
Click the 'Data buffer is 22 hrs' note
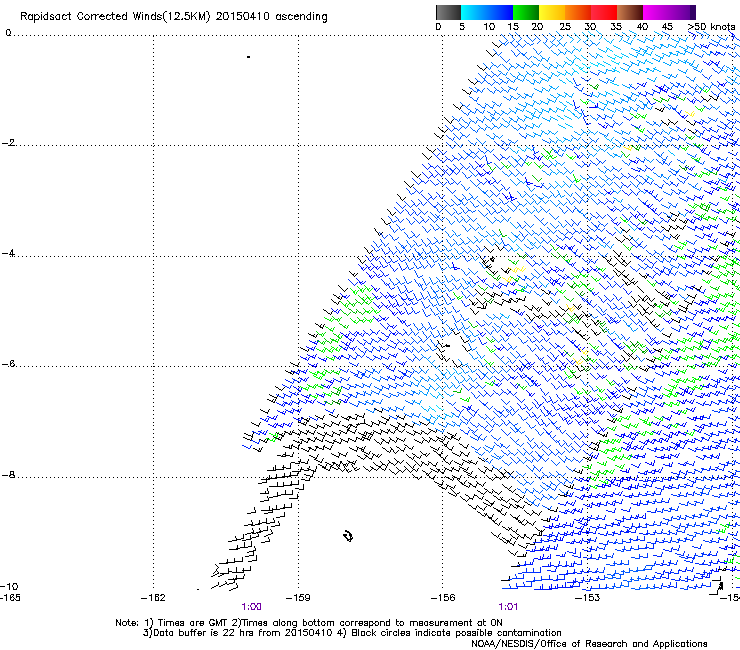click(x=352, y=633)
